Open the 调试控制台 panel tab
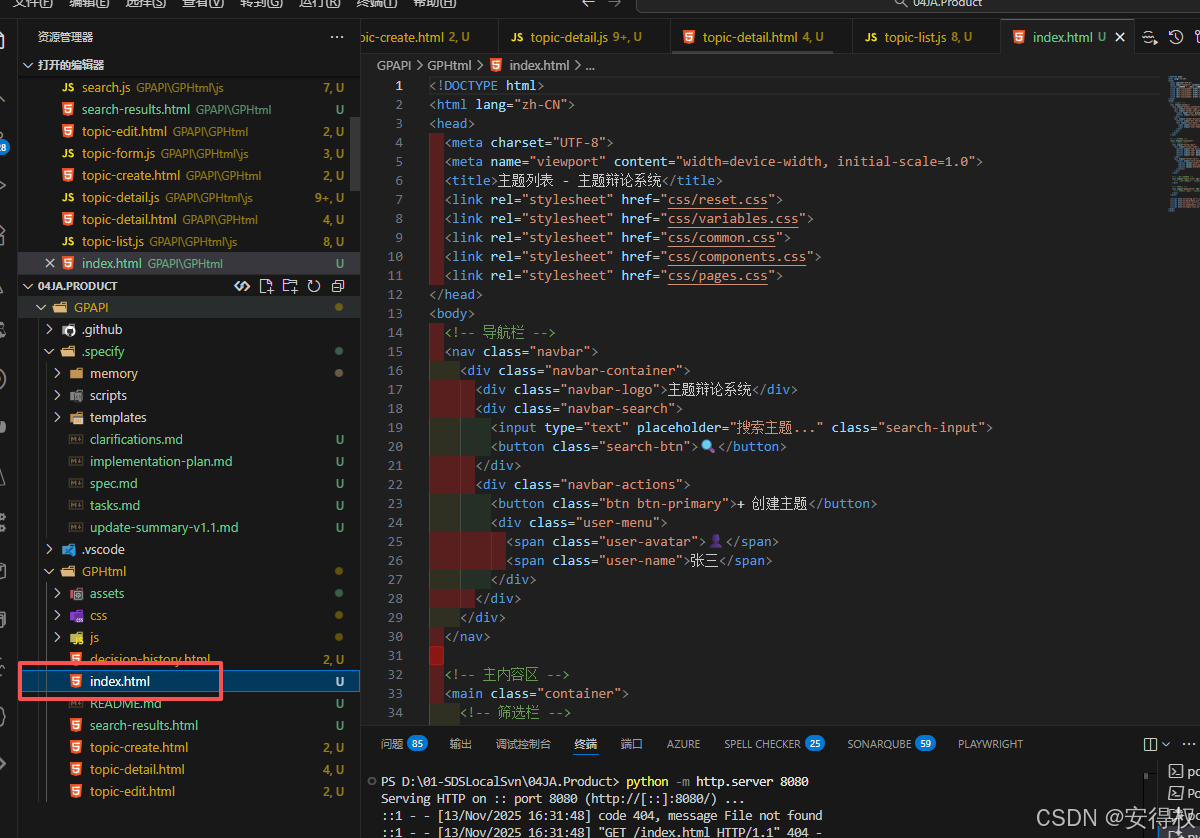 [522, 744]
